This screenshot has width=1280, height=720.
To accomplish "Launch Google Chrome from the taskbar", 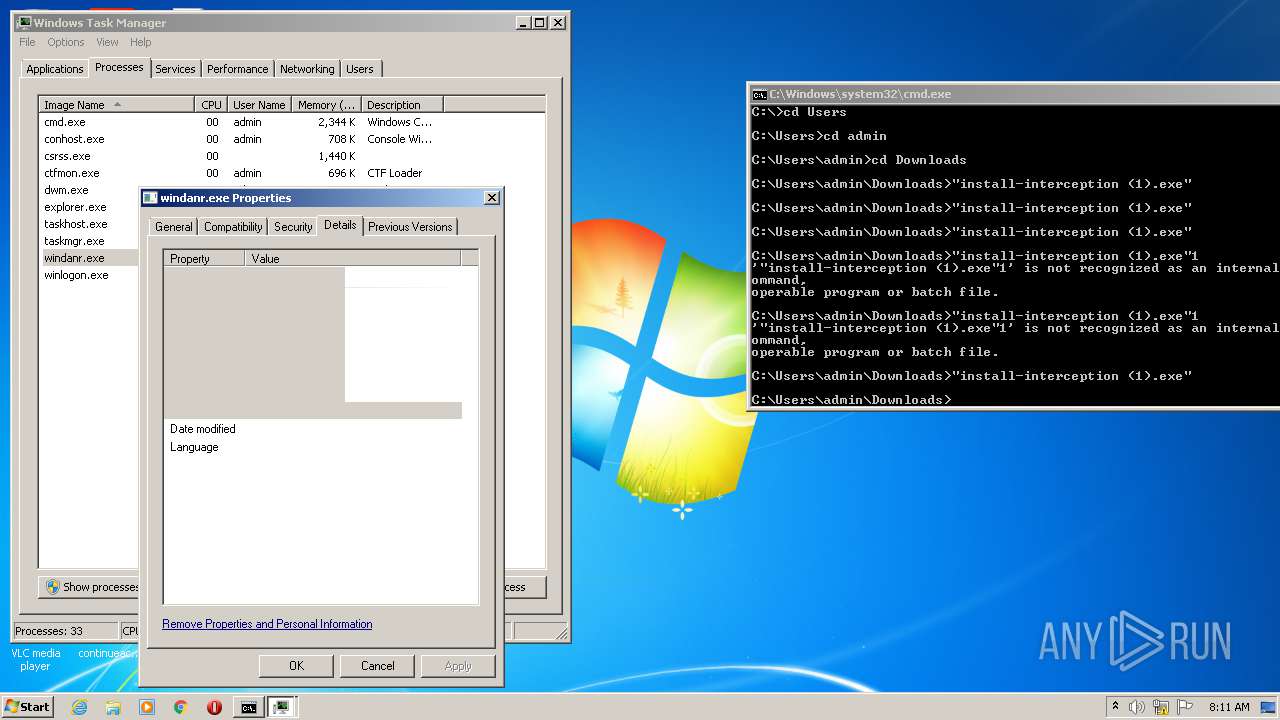I will 180,707.
